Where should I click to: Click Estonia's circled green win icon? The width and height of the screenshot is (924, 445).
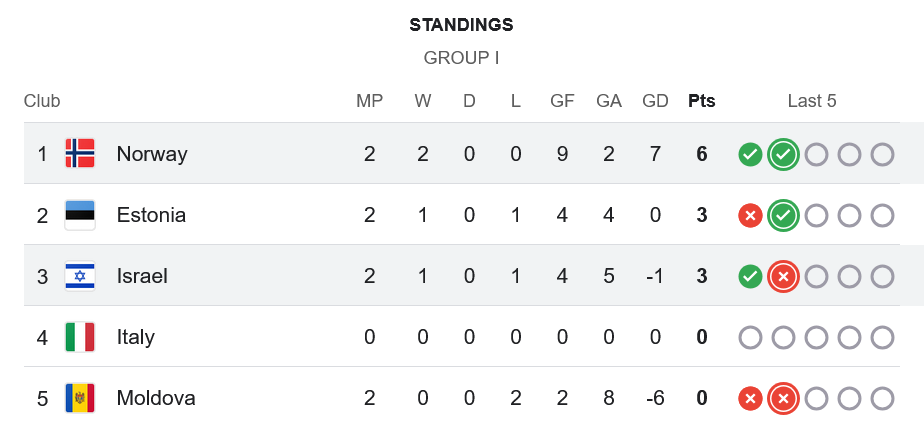click(x=784, y=215)
